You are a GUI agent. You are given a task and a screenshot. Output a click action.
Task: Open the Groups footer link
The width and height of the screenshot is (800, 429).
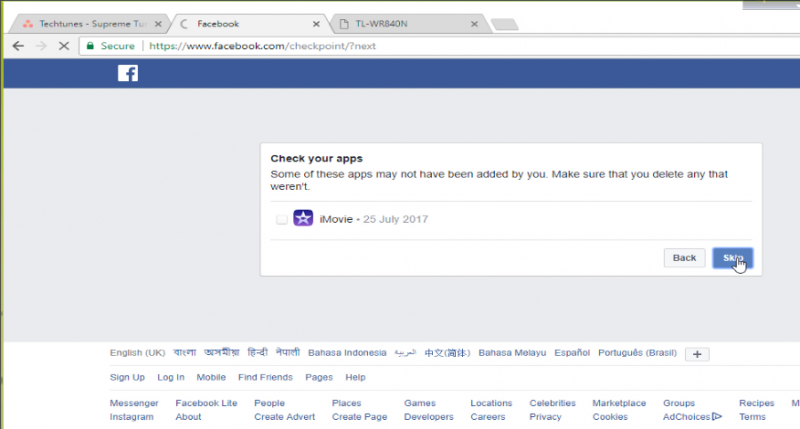pos(679,403)
